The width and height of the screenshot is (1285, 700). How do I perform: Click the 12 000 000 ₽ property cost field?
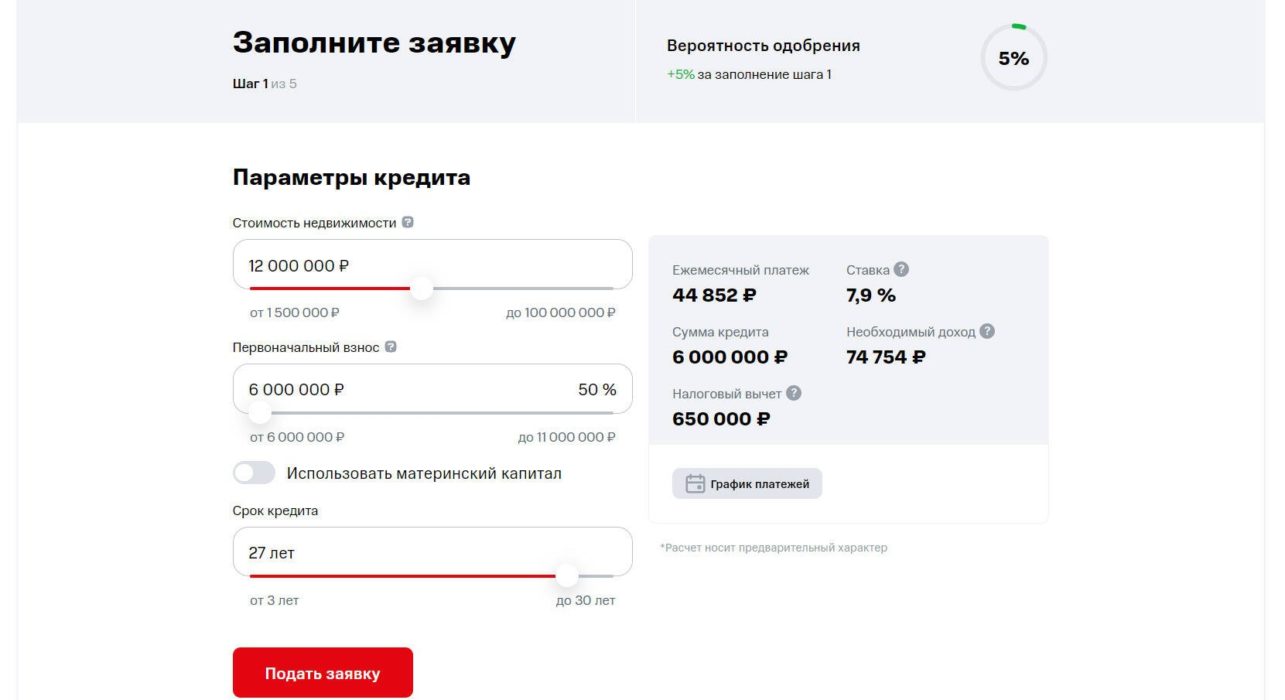(430, 264)
